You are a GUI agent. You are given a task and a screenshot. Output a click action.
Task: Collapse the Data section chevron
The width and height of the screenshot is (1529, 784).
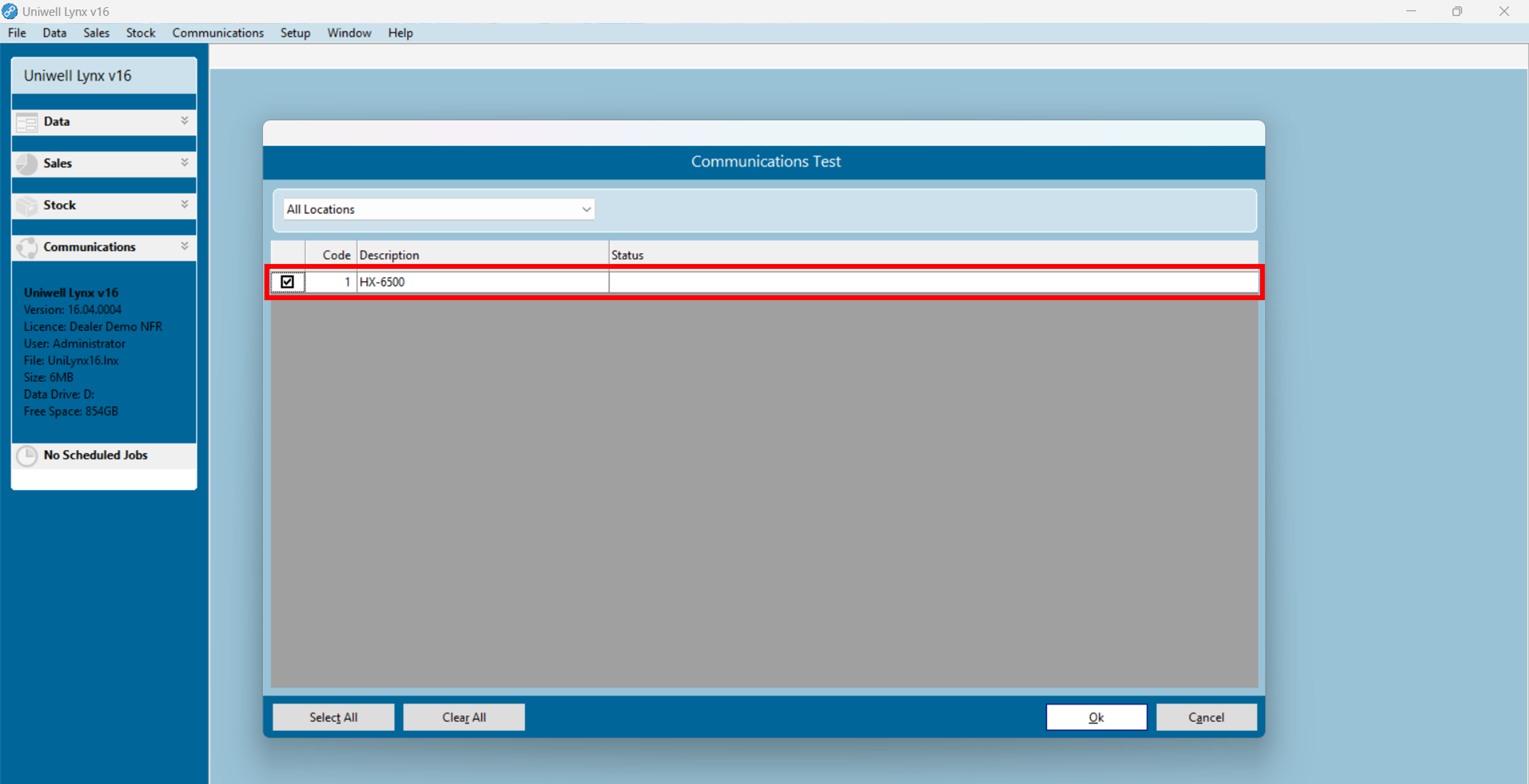[185, 122]
